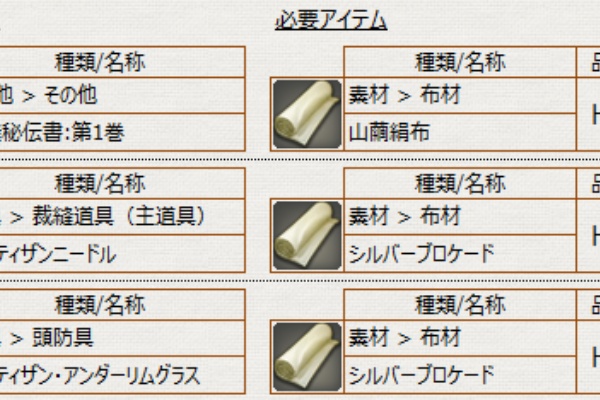Click 種類/名称 header above その他
This screenshot has height=400, width=600.
coord(100,62)
